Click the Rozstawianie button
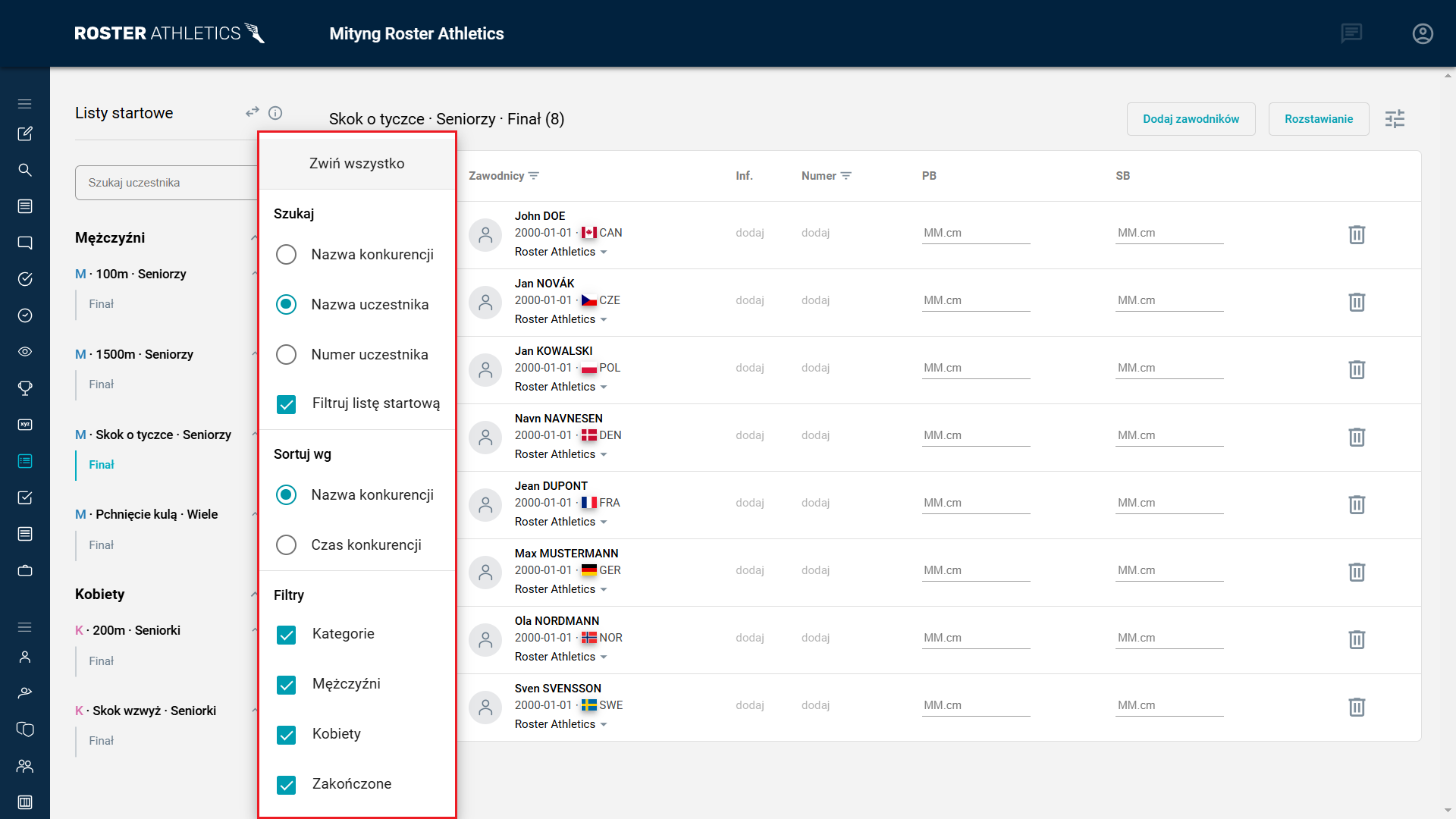Image resolution: width=1456 pixels, height=819 pixels. (x=1318, y=119)
